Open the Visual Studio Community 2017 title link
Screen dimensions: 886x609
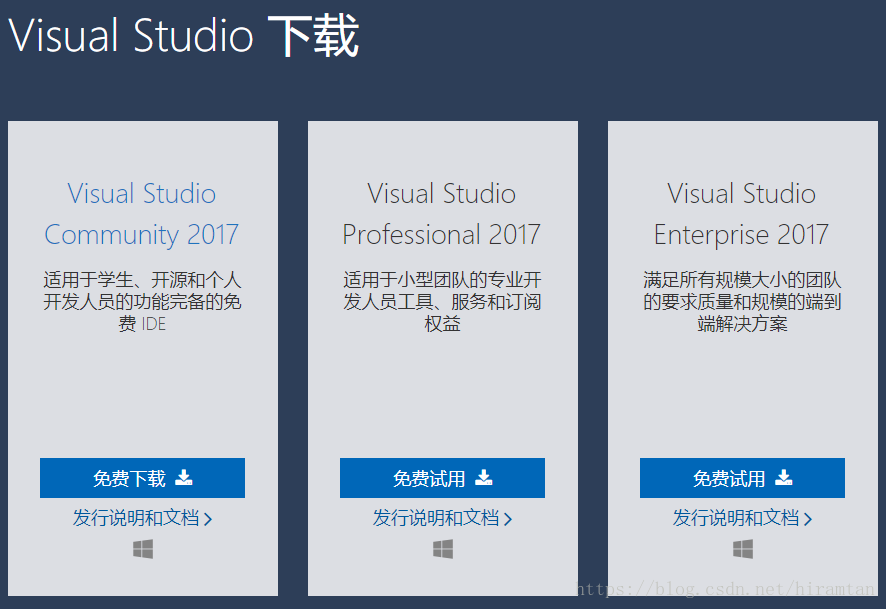[142, 214]
